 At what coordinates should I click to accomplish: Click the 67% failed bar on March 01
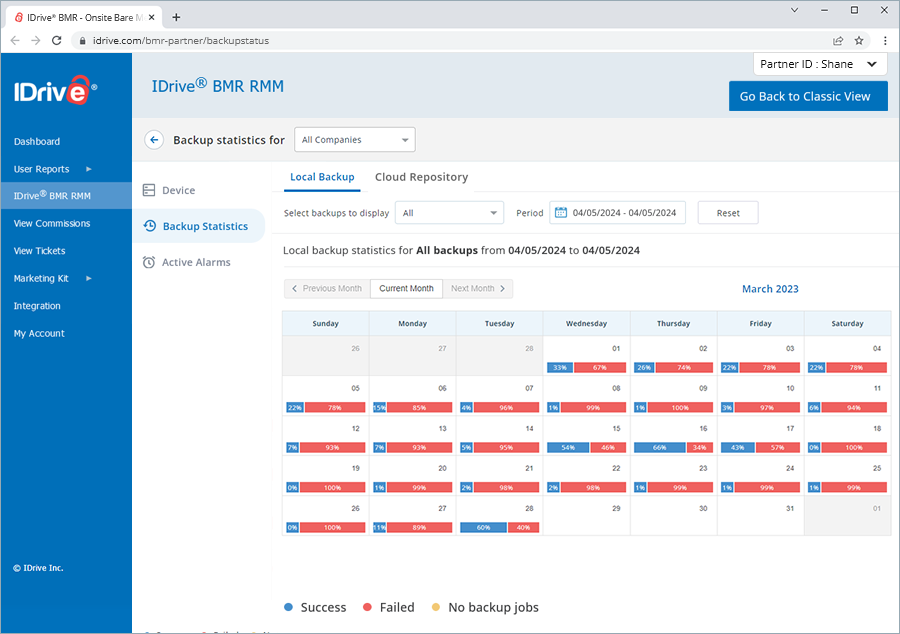[600, 368]
